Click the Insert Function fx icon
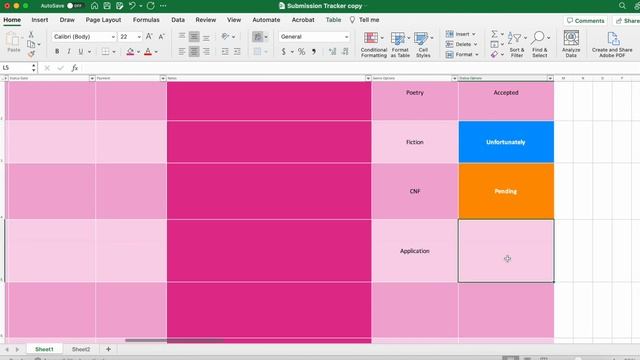The width and height of the screenshot is (640, 360). (75, 68)
